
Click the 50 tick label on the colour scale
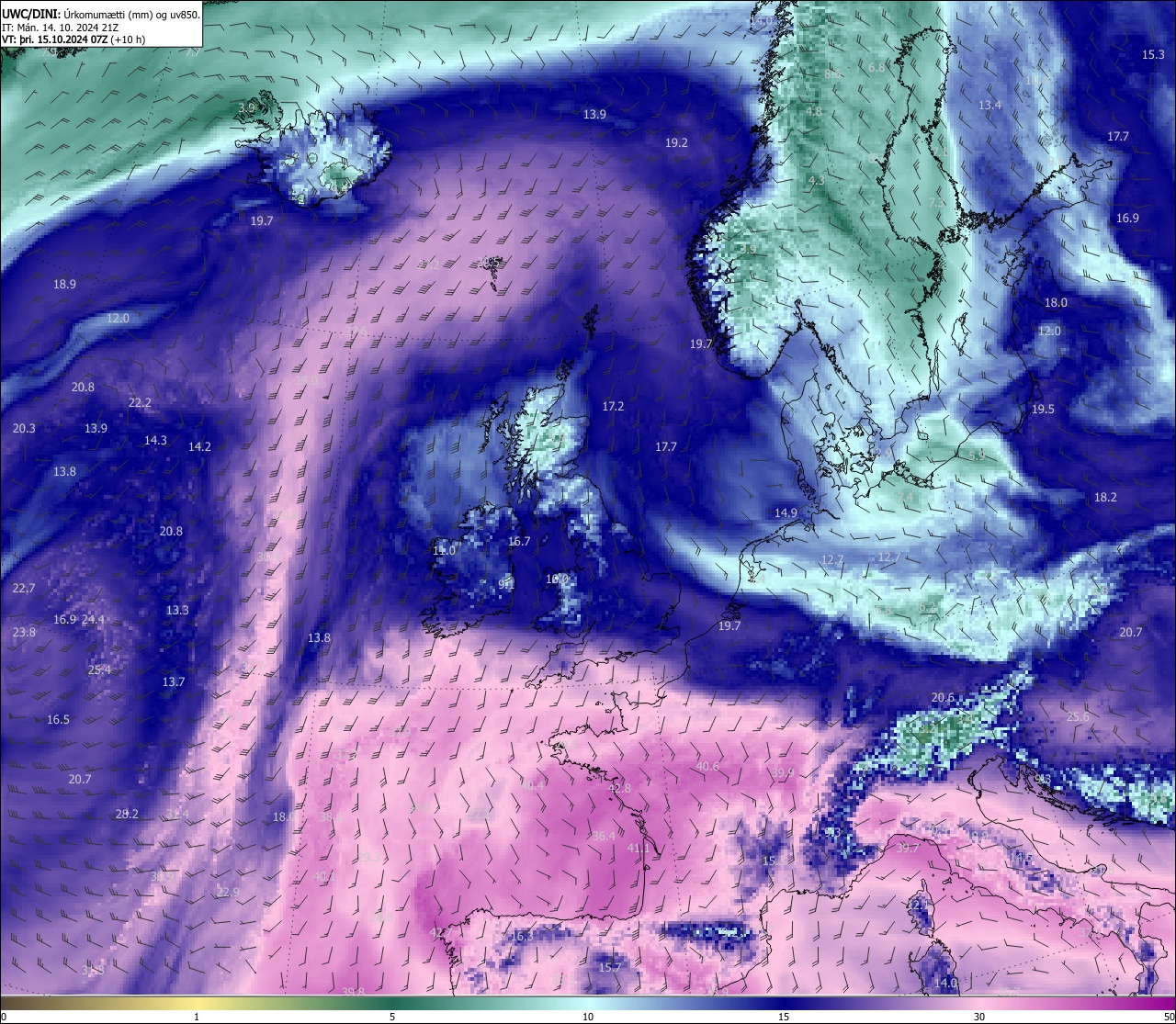(x=1169, y=1017)
